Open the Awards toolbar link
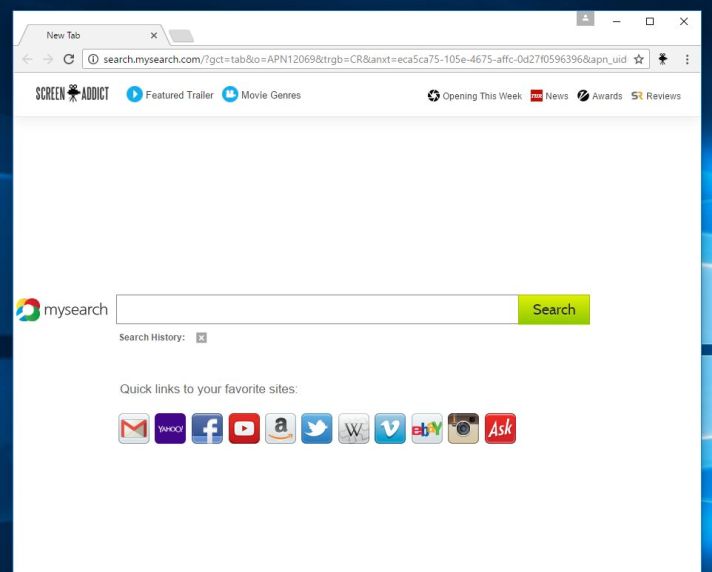 pyautogui.click(x=600, y=96)
